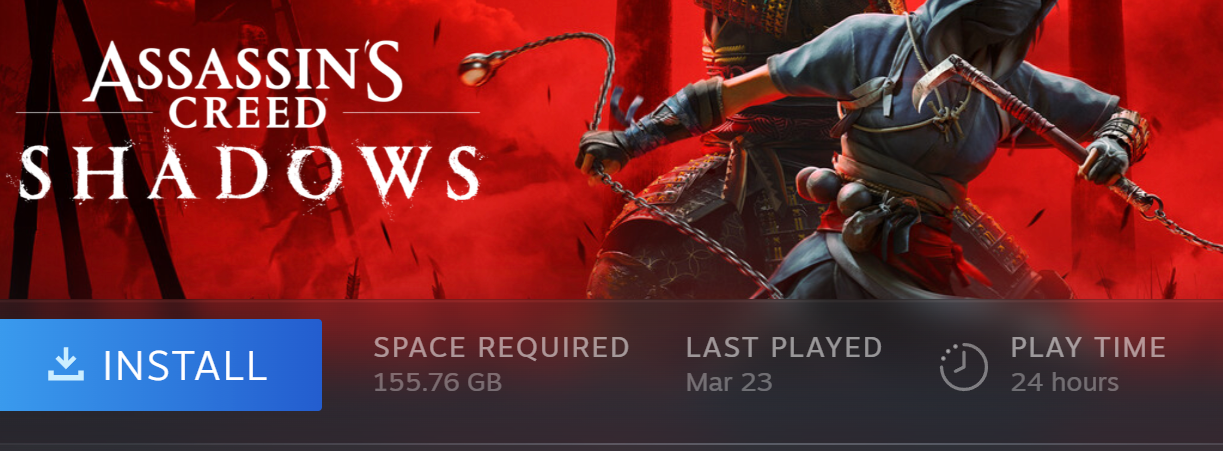
Task: Click the Mar 23 last played date
Action: click(x=729, y=382)
